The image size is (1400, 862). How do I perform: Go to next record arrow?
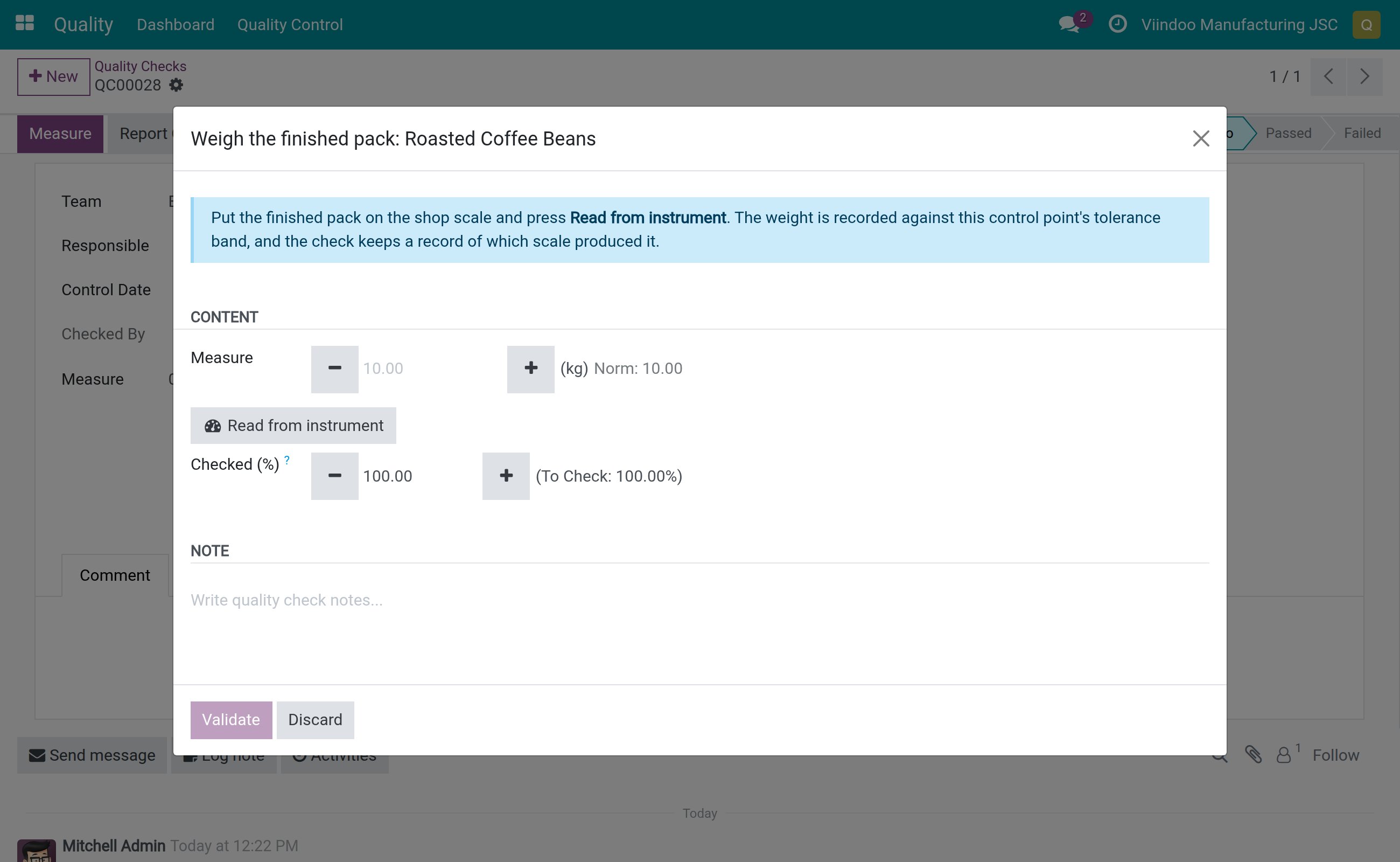pyautogui.click(x=1364, y=77)
